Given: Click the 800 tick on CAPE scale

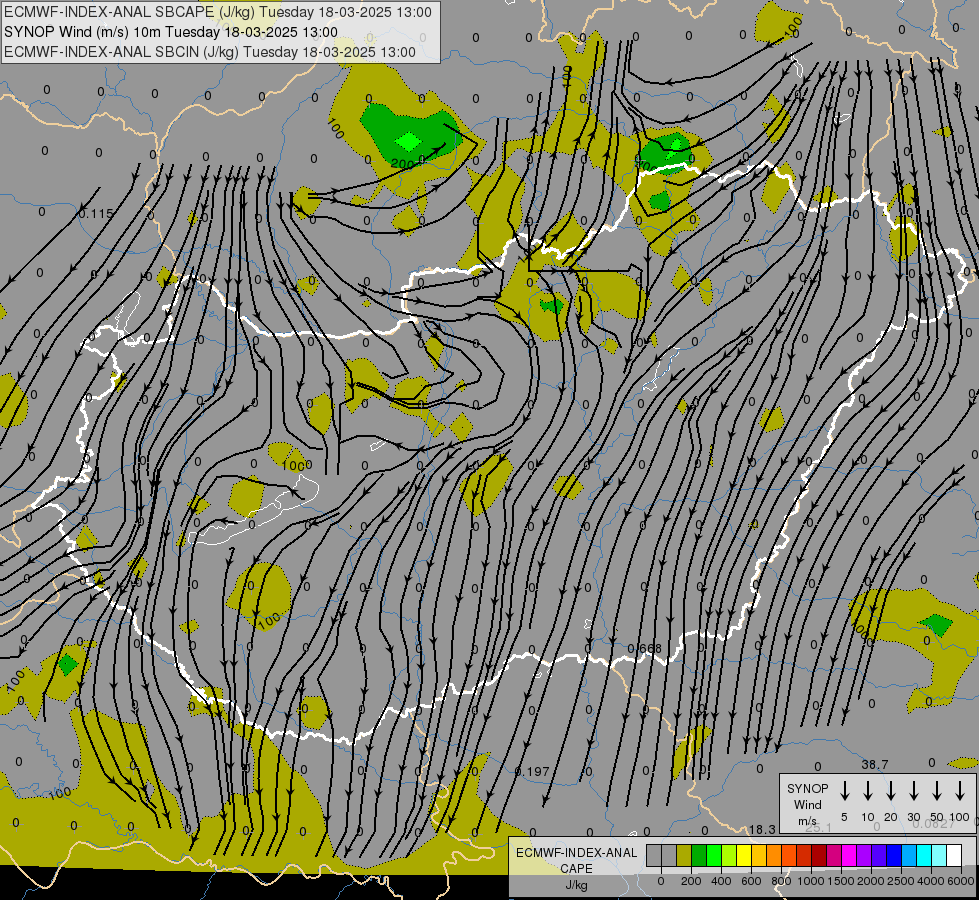Looking at the screenshot, I should (781, 881).
